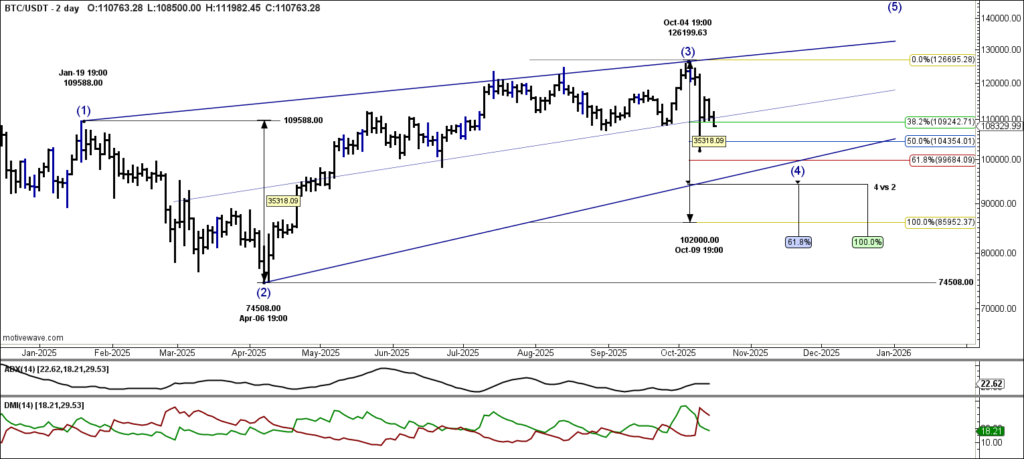1024x459 pixels.
Task: Click 130000.00 on the price axis
Action: click(x=1002, y=50)
